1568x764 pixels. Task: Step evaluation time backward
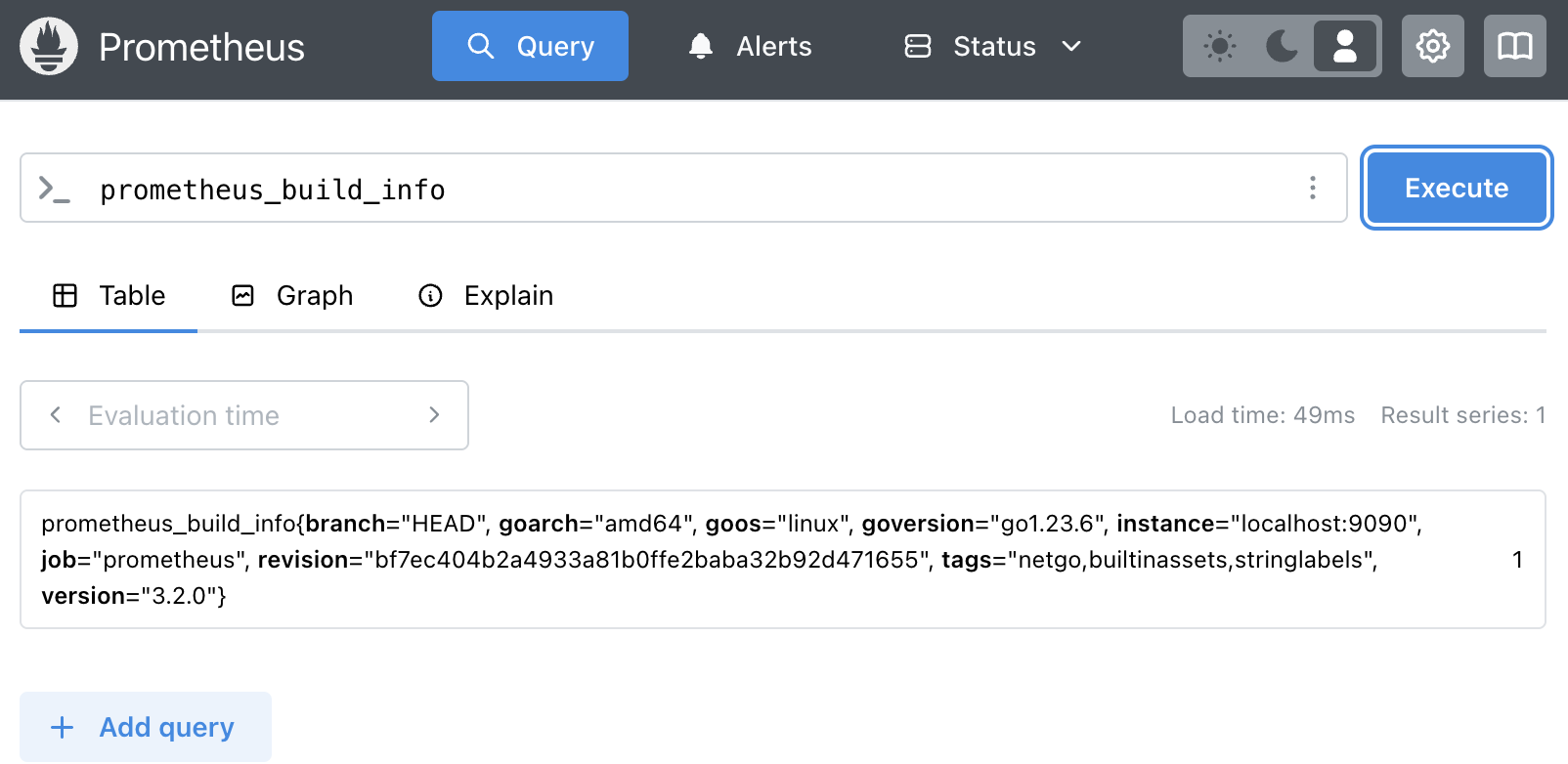[x=56, y=415]
